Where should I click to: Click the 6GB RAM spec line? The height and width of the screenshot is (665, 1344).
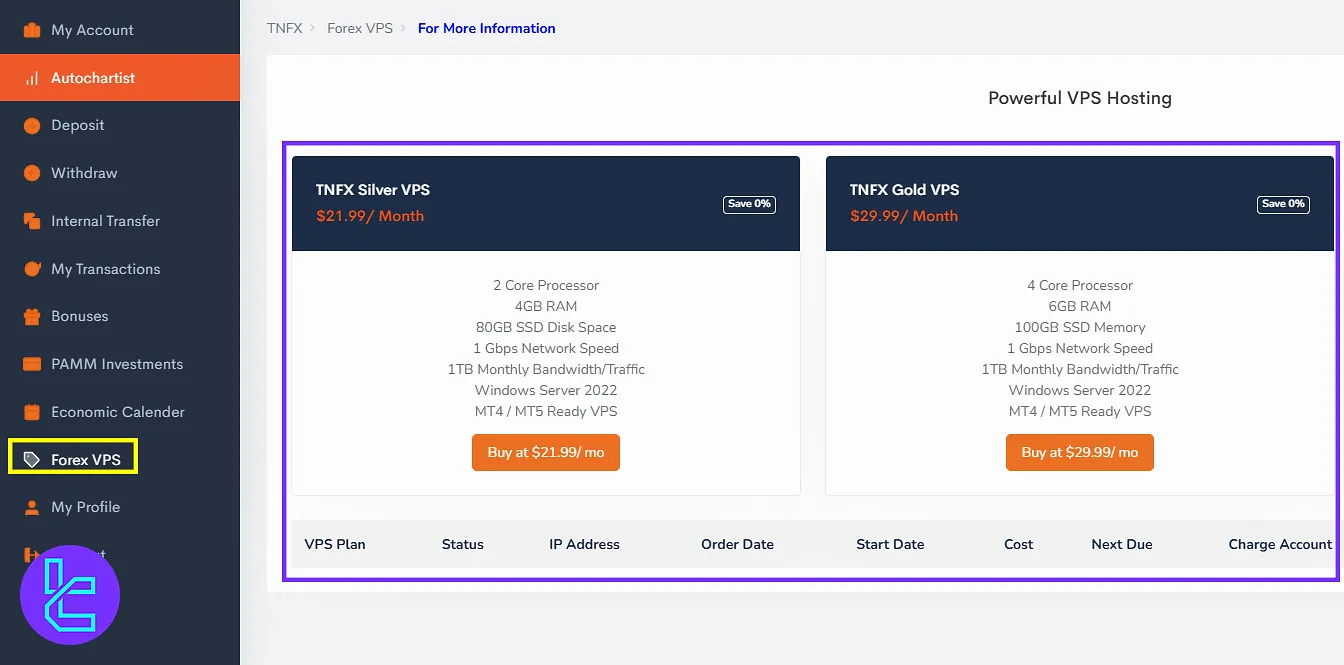(x=1080, y=306)
